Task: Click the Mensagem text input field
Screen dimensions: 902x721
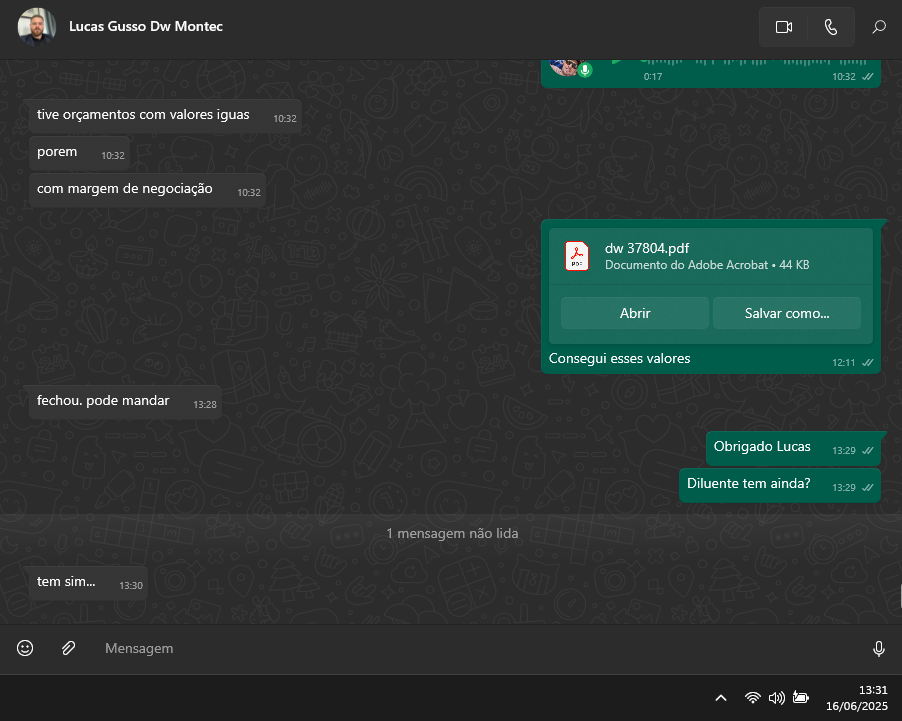Action: [x=480, y=648]
